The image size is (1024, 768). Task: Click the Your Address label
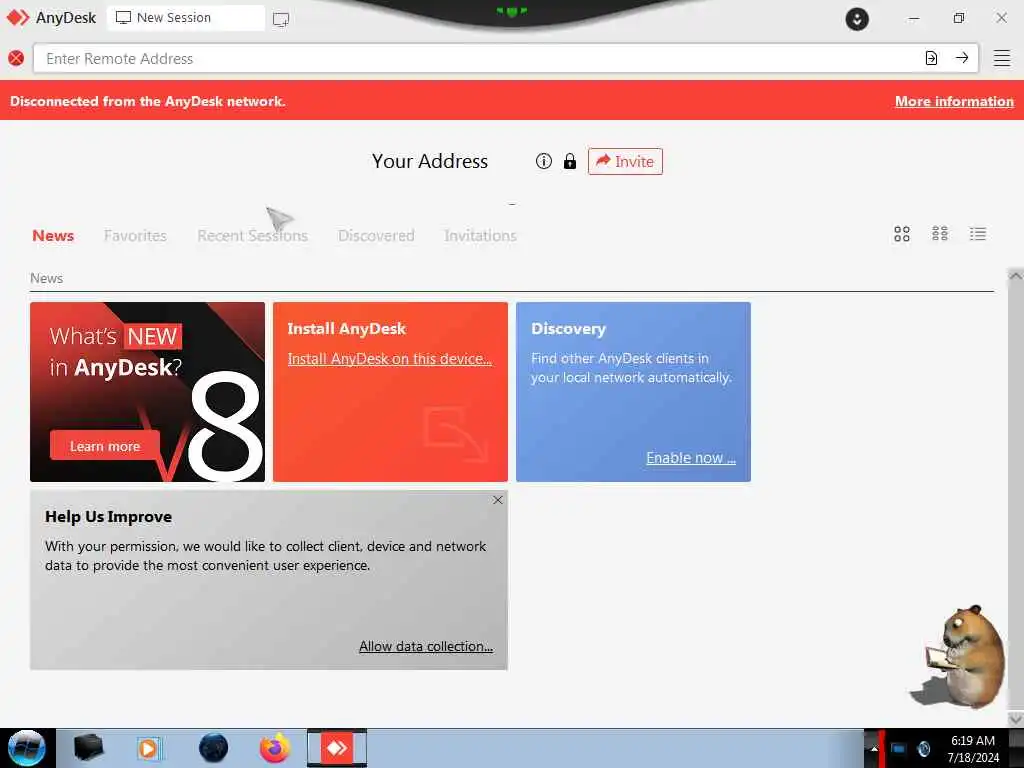430,161
